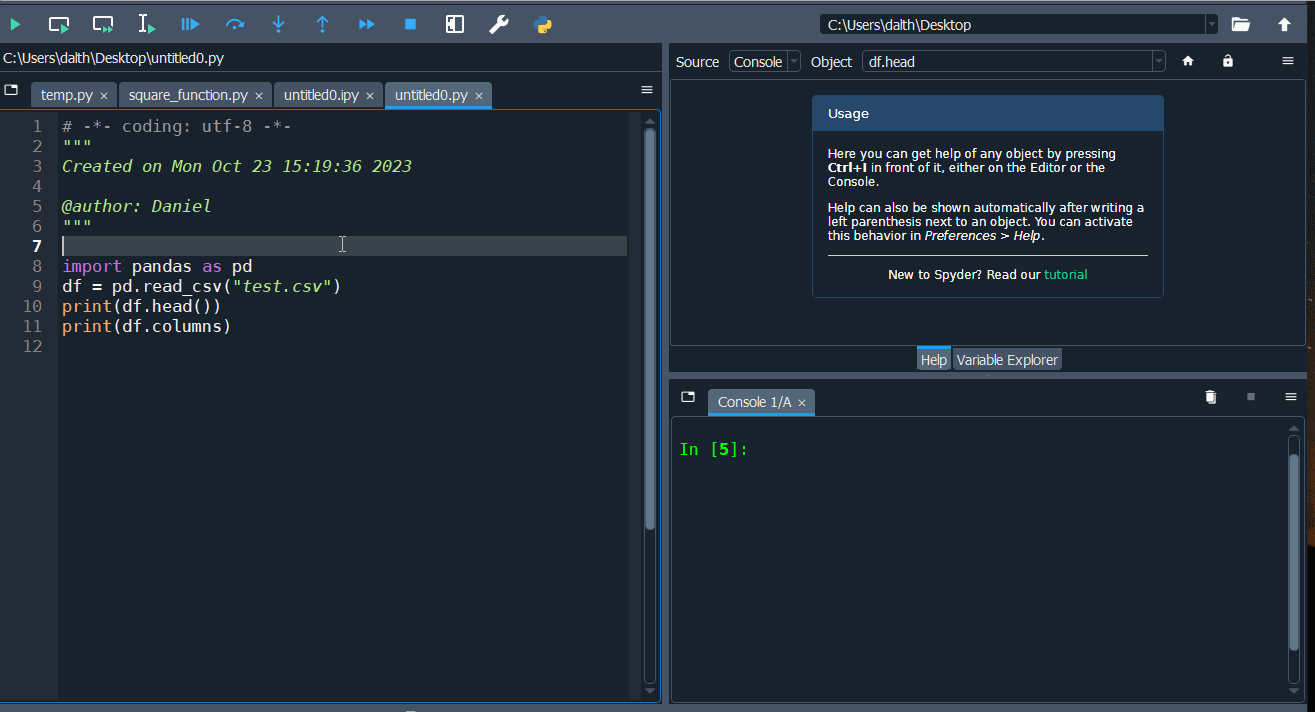This screenshot has height=712, width=1315.
Task: Step into function debug arrow down
Action: 279,24
